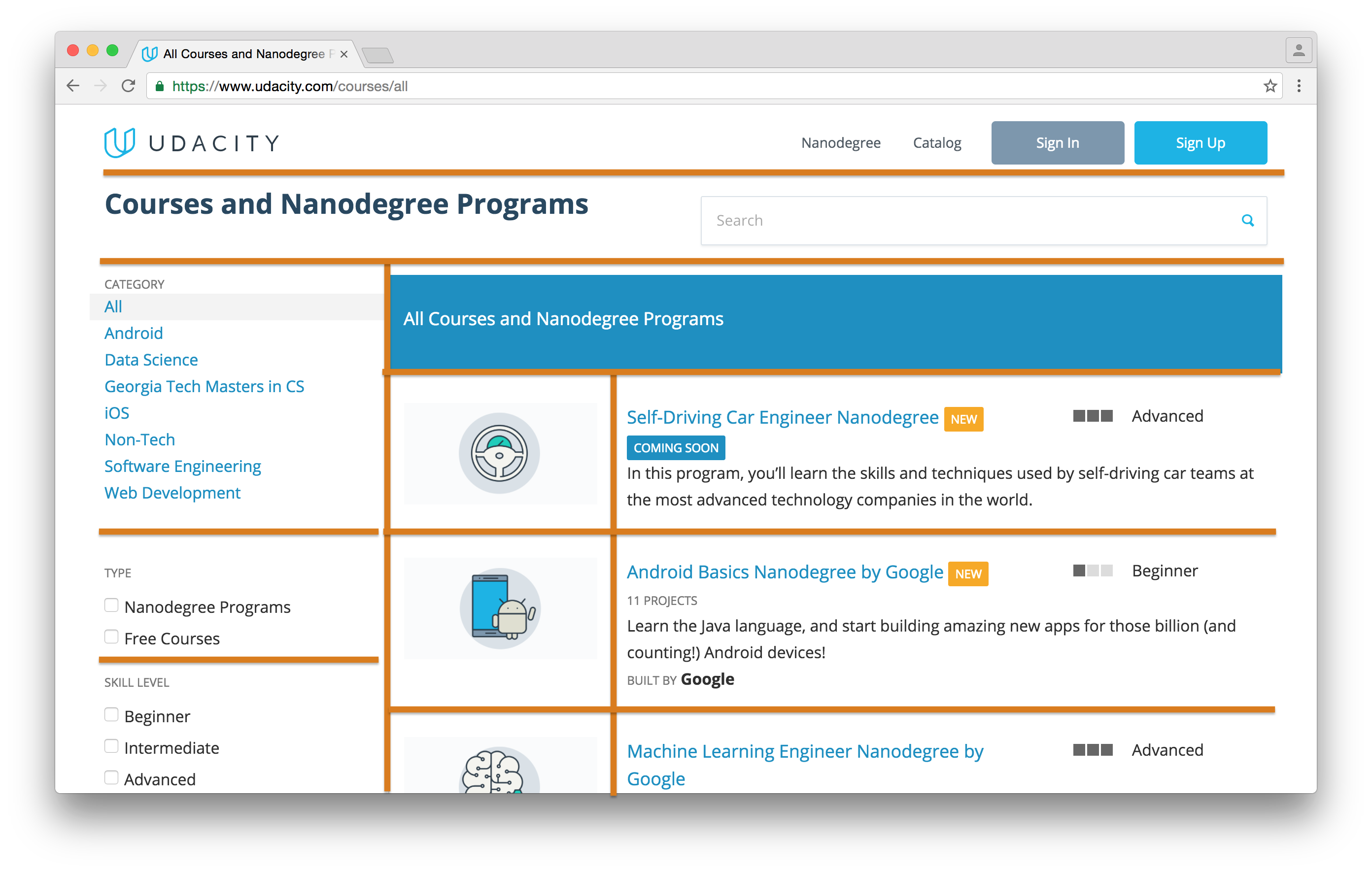The width and height of the screenshot is (1372, 872).
Task: Click the skill level bars for Self-Driving Car
Action: click(1092, 416)
